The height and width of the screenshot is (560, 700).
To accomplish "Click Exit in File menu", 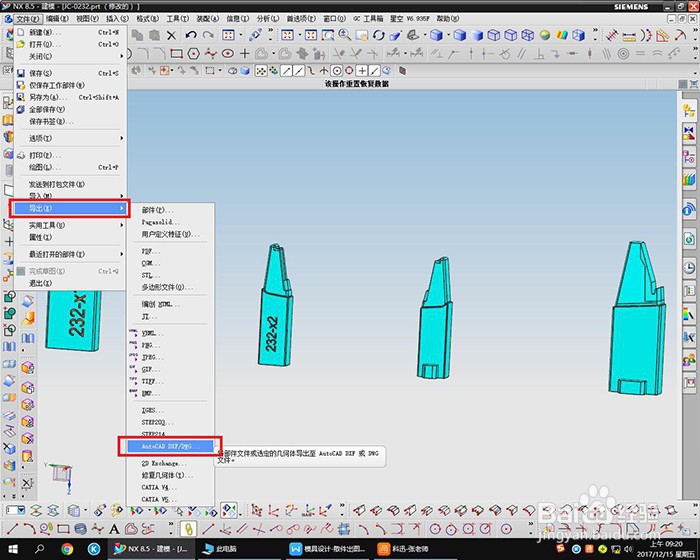I will [70, 283].
